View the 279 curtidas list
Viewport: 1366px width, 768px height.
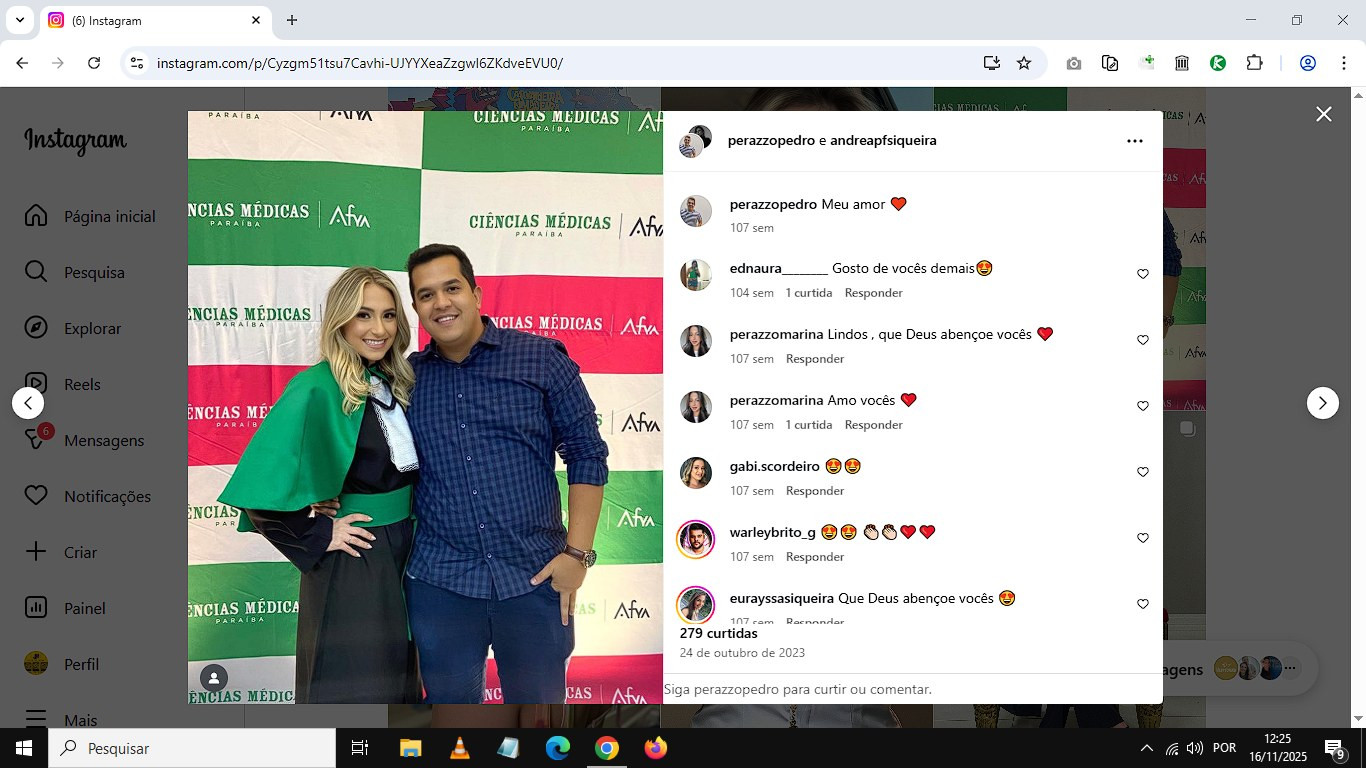coord(718,633)
